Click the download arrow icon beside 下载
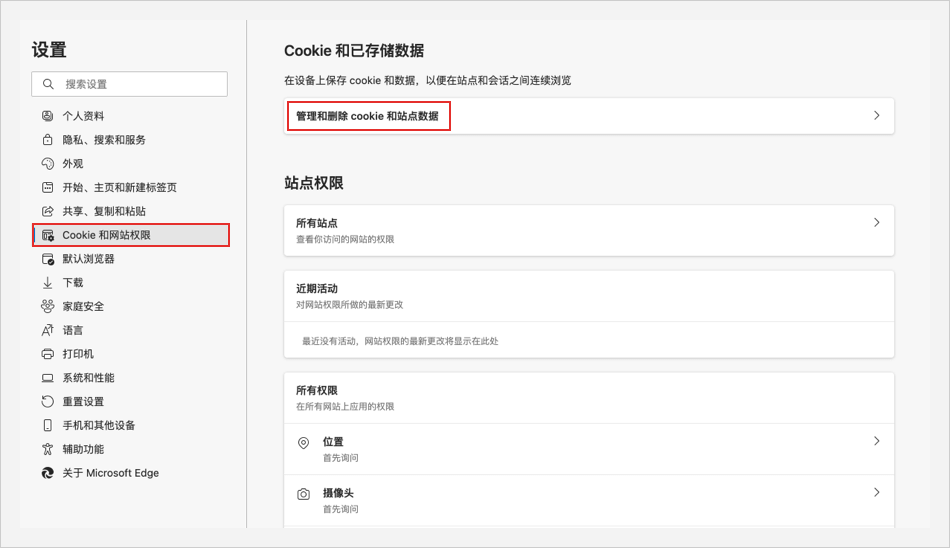The image size is (950, 548). tap(47, 283)
